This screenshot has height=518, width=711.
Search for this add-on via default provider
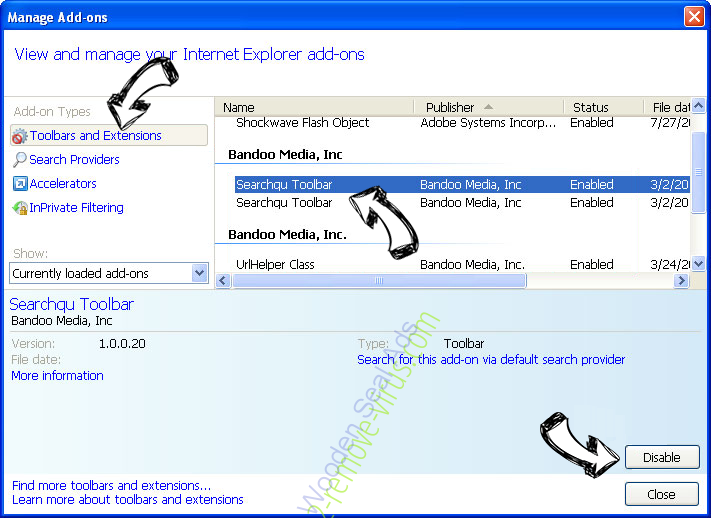click(x=491, y=359)
